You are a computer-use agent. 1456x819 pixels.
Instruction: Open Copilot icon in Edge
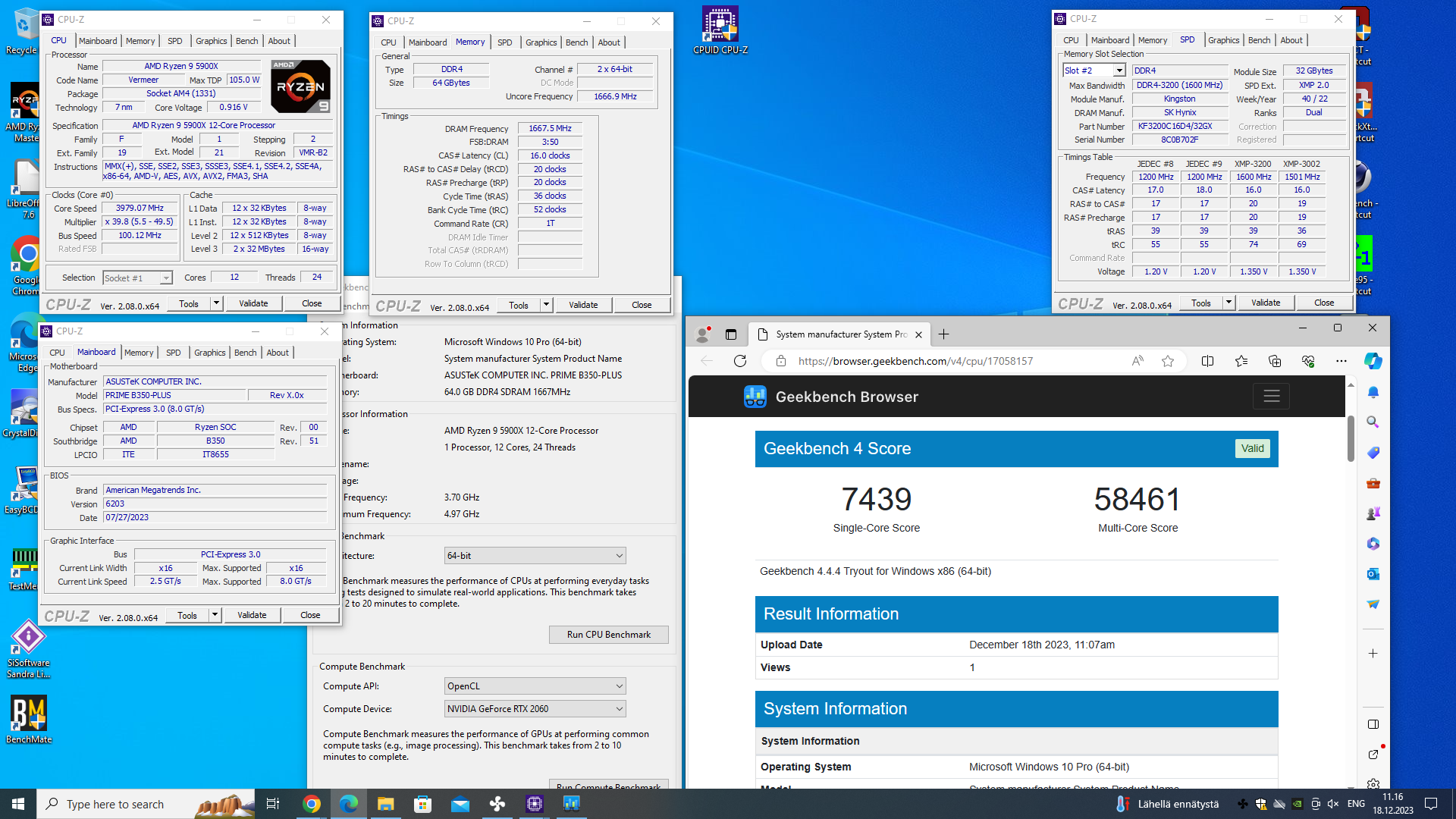click(1373, 361)
